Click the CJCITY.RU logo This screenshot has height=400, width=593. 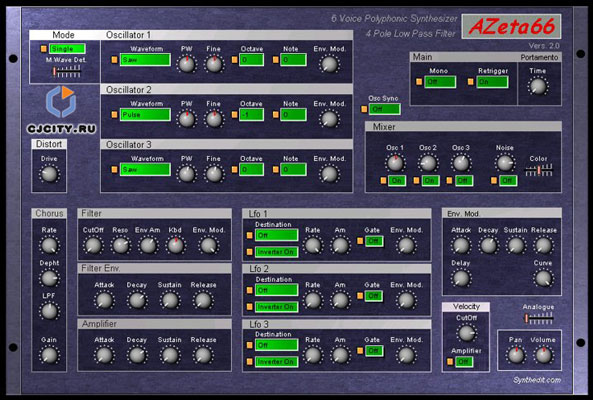point(61,110)
